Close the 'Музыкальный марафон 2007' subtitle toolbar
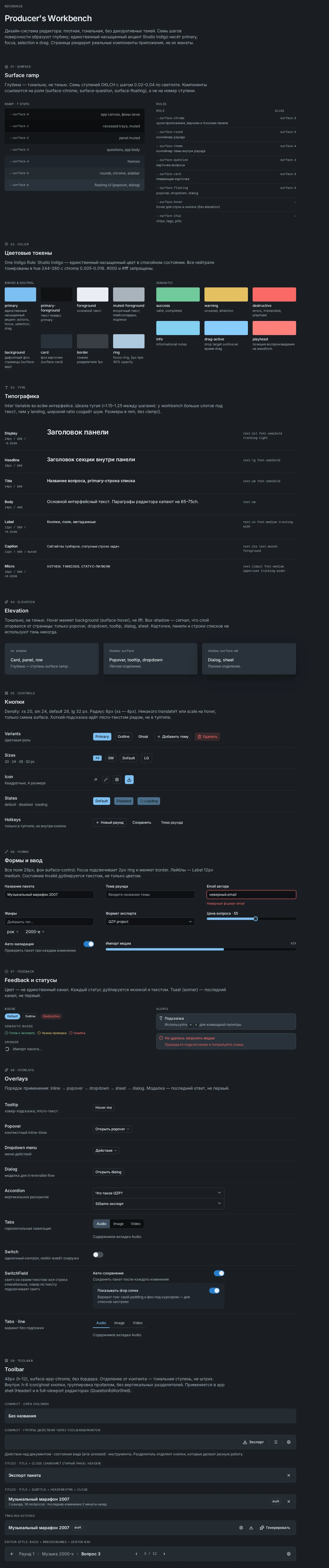Screen dimensions: 329x1568 tap(288, 1501)
